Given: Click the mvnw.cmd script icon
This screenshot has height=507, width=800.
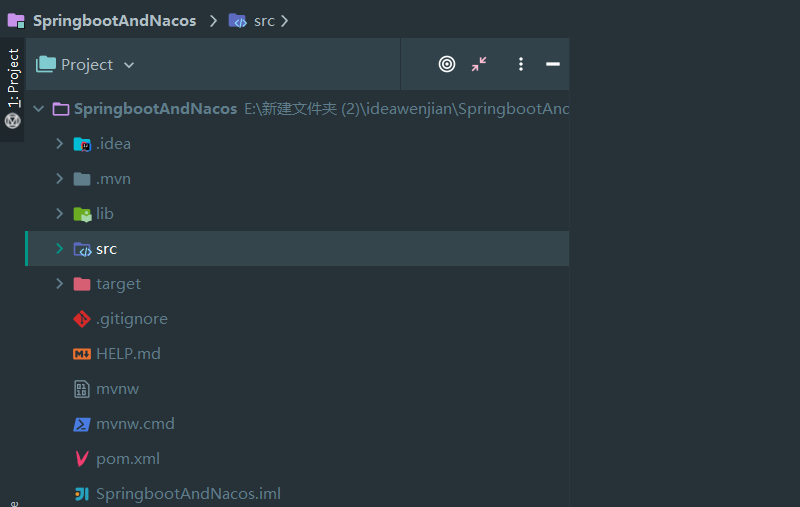Looking at the screenshot, I should pyautogui.click(x=82, y=424).
